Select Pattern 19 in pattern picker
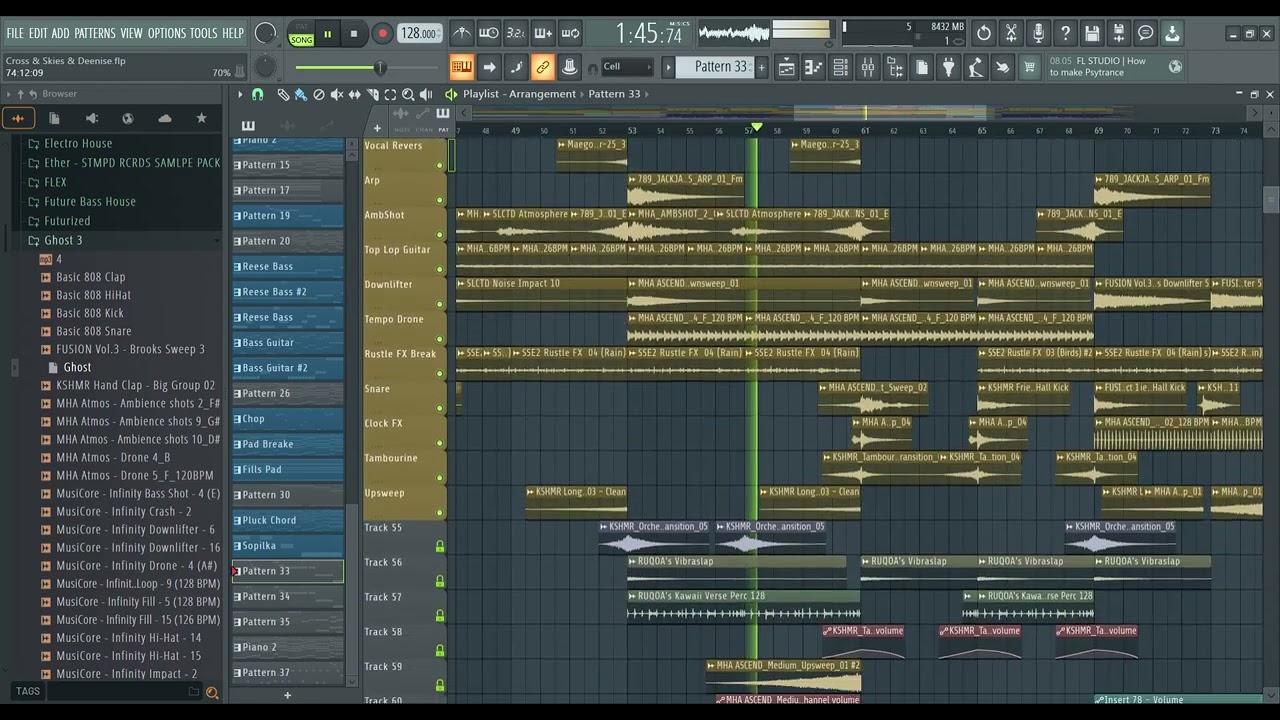 pos(288,215)
